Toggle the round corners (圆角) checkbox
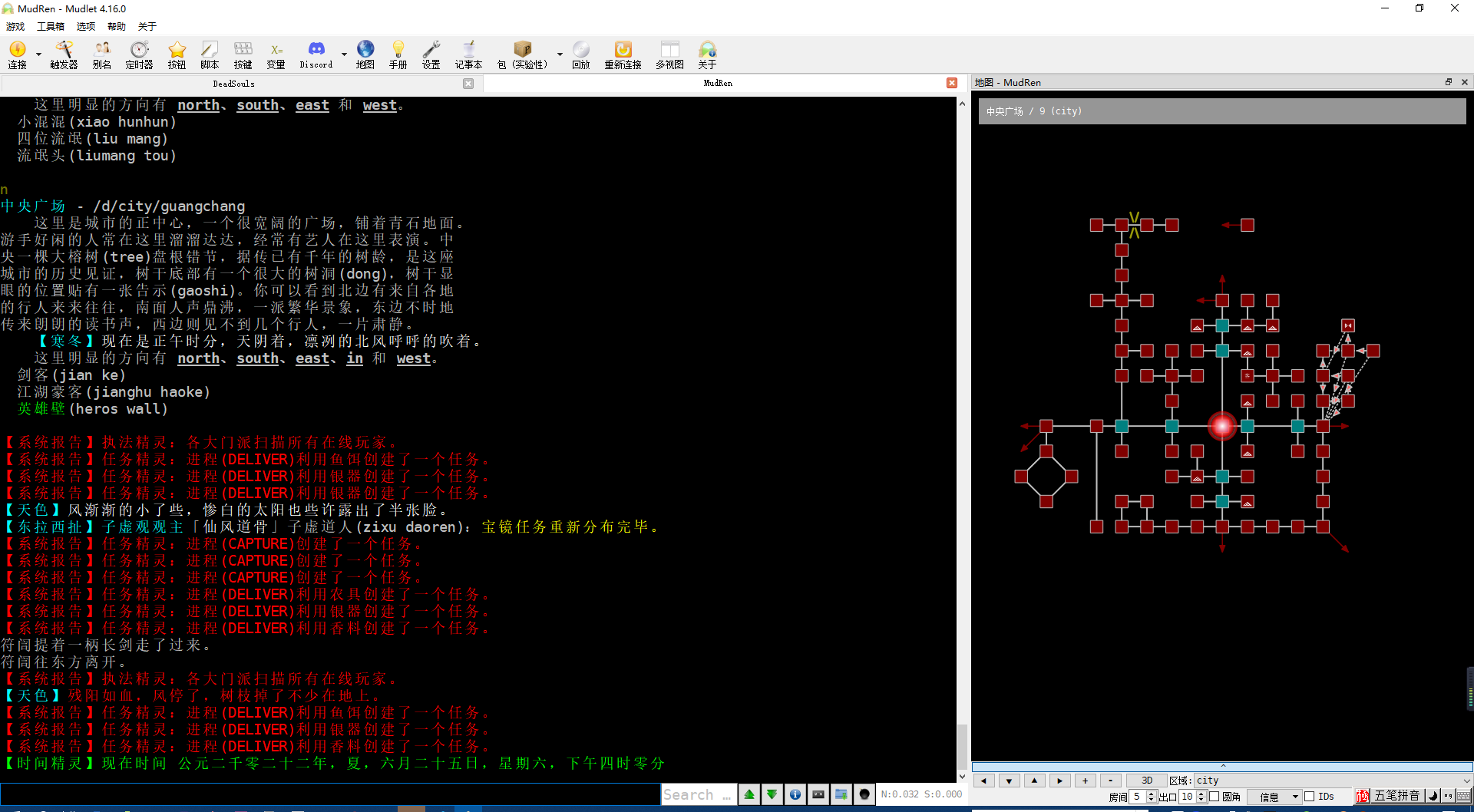 pos(1215,797)
